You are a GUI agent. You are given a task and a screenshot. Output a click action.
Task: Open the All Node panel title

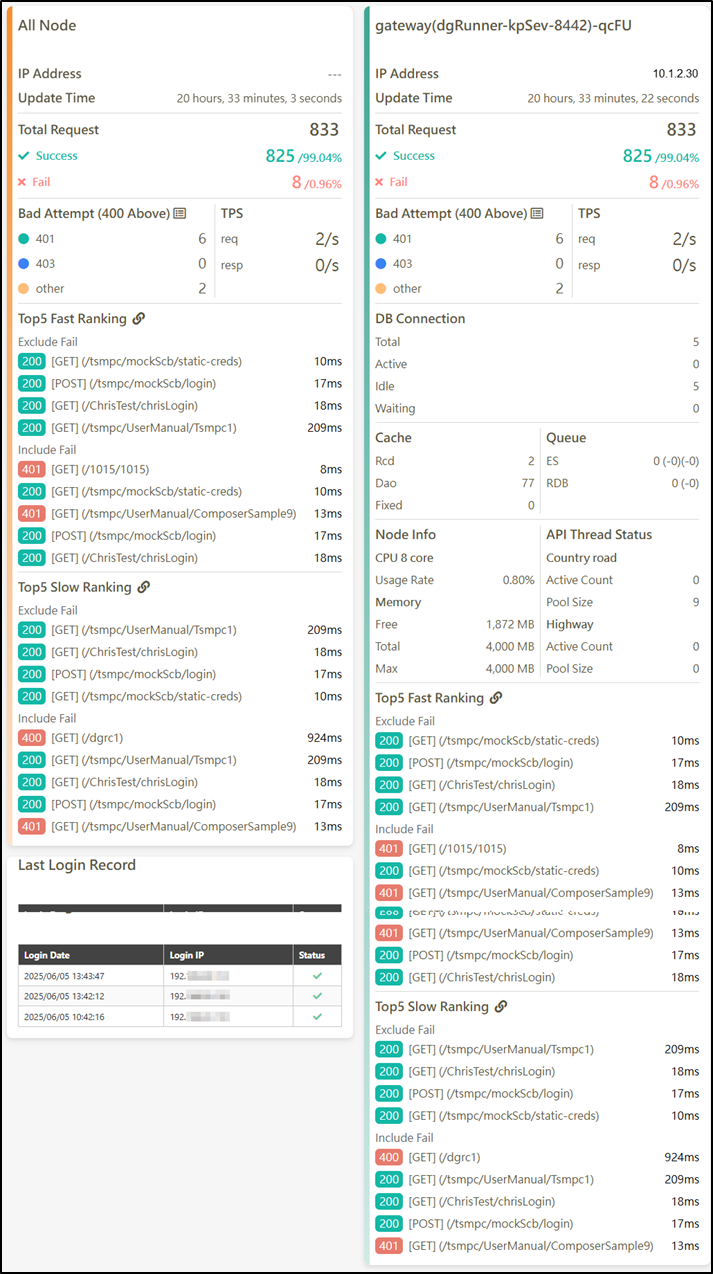(x=47, y=25)
